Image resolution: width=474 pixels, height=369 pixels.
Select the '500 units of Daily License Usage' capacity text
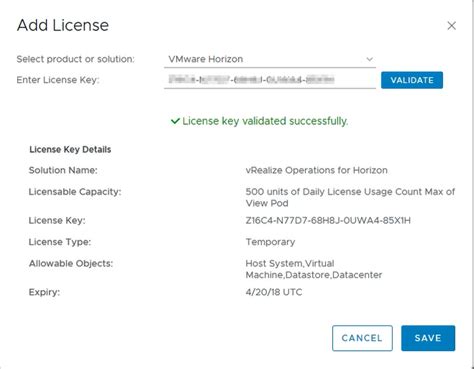click(x=350, y=197)
